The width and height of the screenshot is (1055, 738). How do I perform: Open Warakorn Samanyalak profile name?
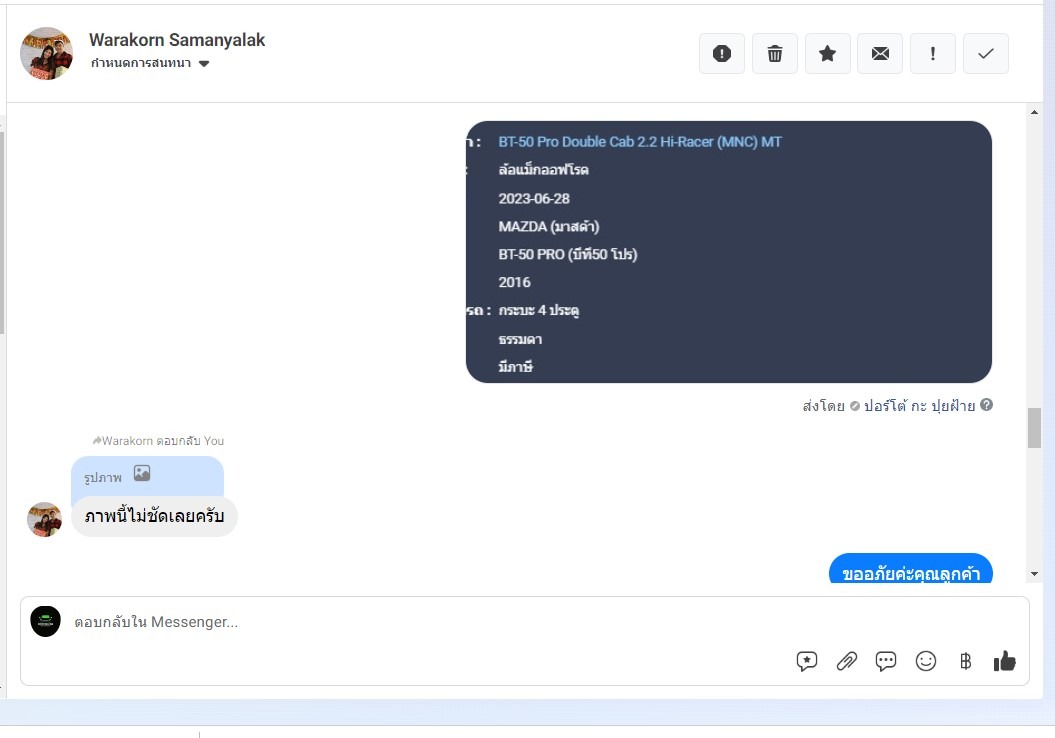click(177, 40)
